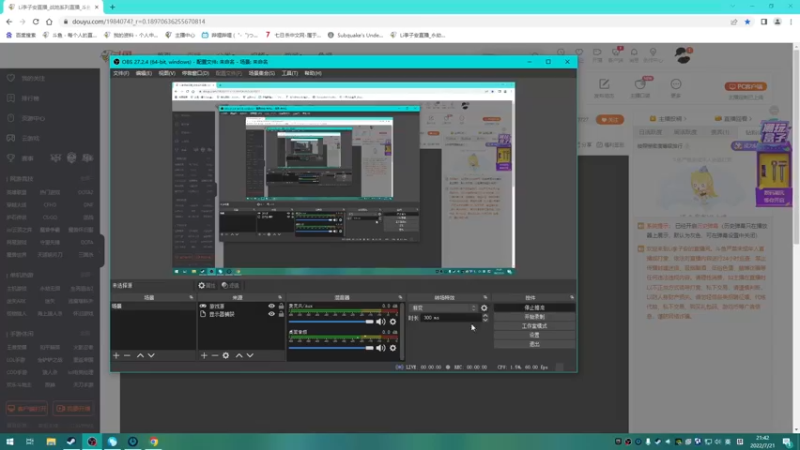
Task: Open the Tools(T) menu in OBS
Action: (x=290, y=73)
